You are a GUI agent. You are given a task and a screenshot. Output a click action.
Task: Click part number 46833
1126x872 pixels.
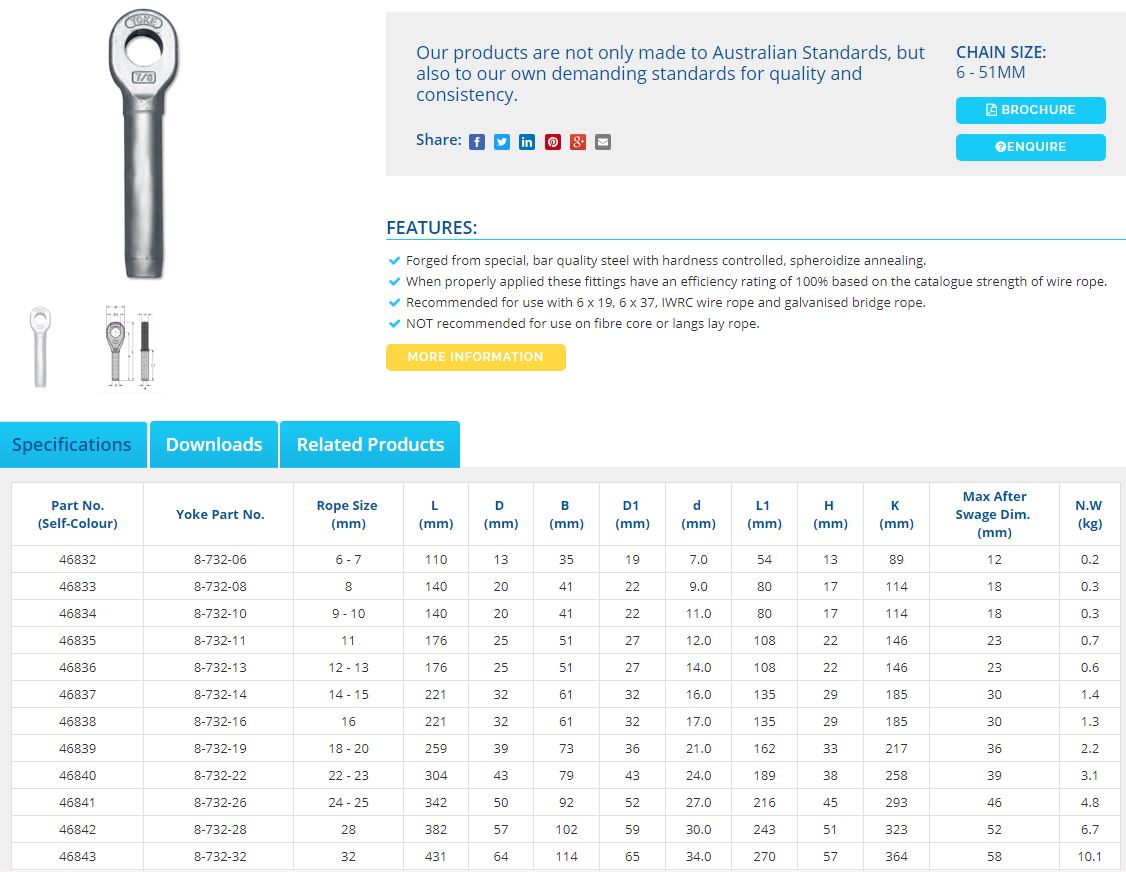[78, 587]
